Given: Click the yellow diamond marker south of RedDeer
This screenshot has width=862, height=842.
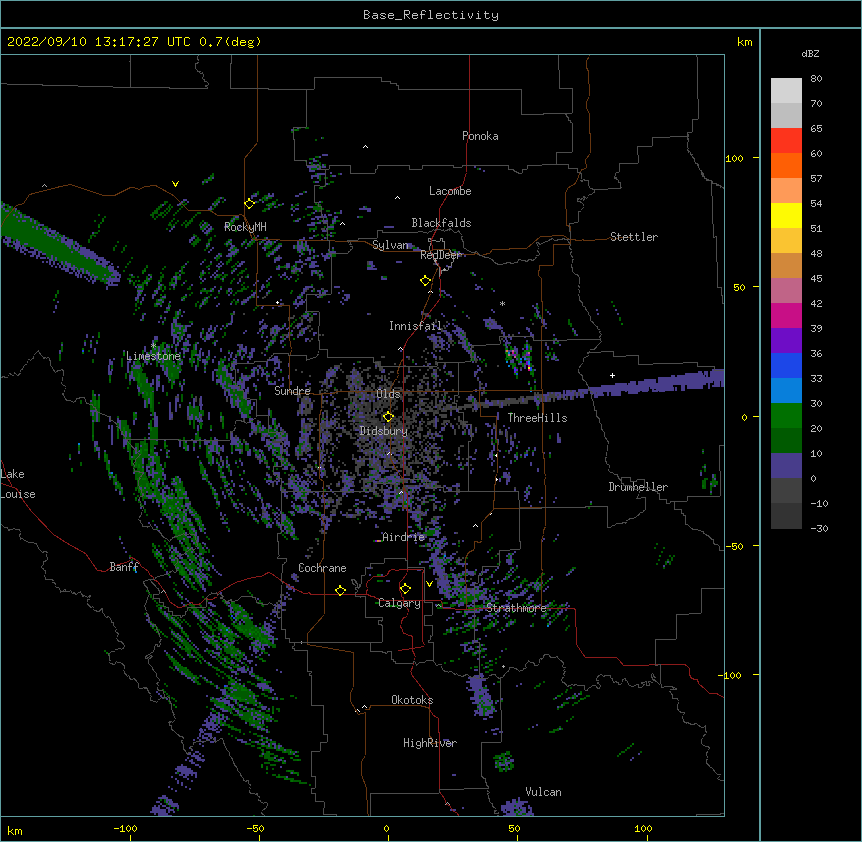Looking at the screenshot, I should click(x=426, y=281).
